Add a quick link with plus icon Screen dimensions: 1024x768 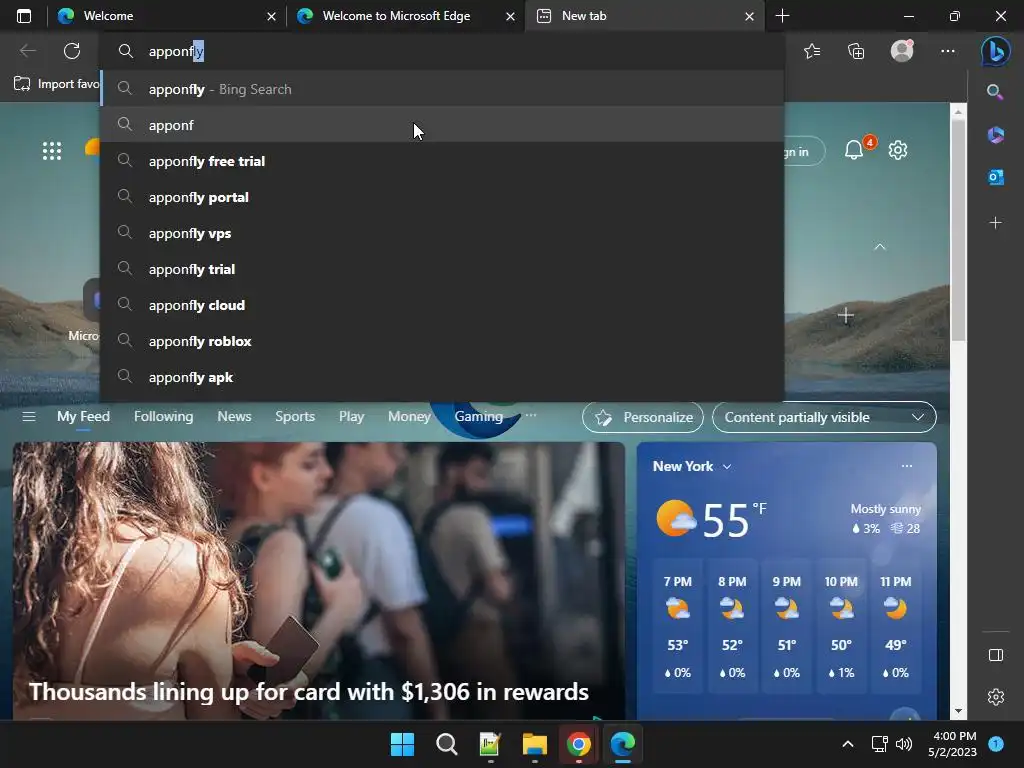pyautogui.click(x=846, y=316)
